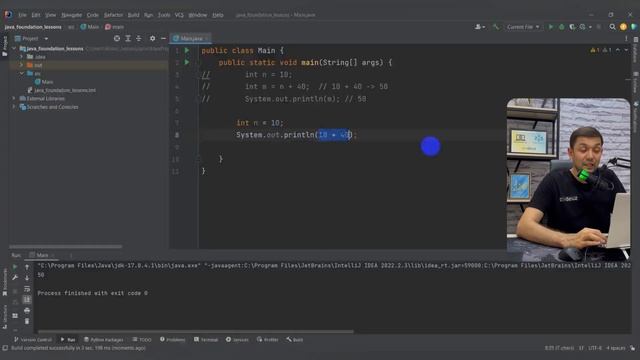This screenshot has height=360, width=640.
Task: Collapse the src folder
Action: point(22,73)
